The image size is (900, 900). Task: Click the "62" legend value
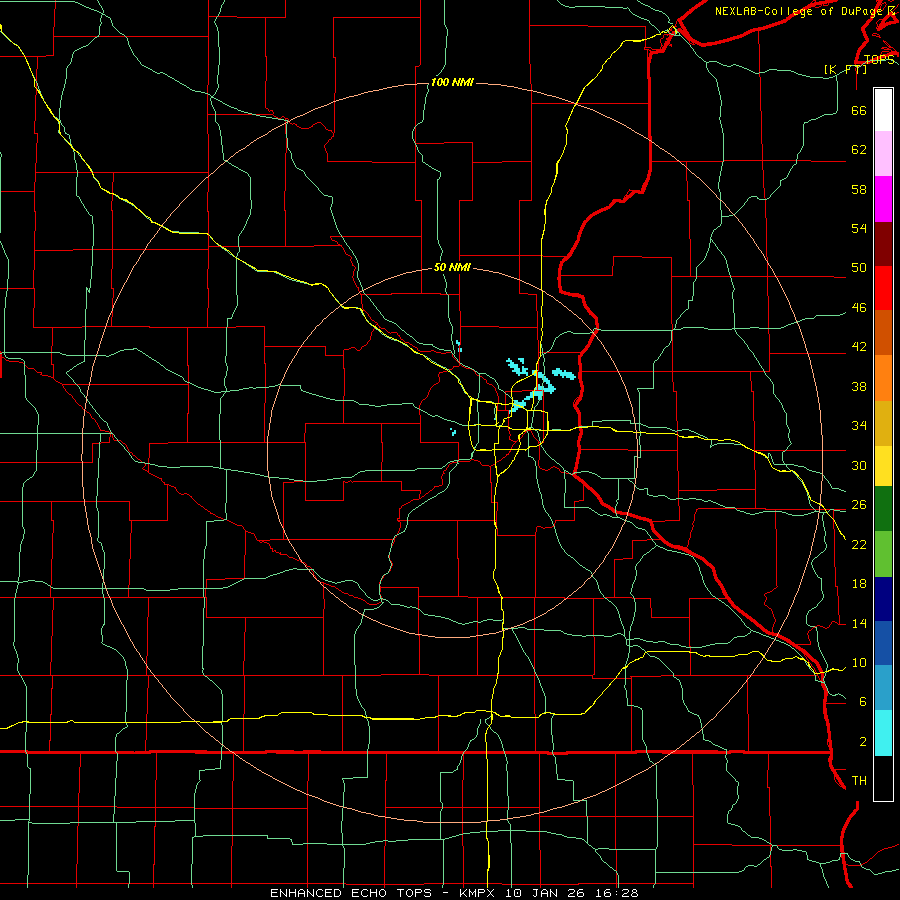click(x=859, y=150)
